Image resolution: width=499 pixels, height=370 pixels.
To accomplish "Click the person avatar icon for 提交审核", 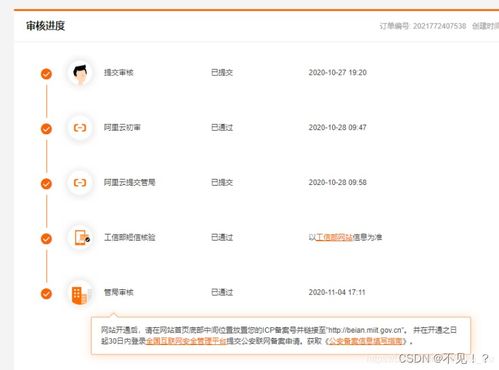I will click(x=80, y=73).
